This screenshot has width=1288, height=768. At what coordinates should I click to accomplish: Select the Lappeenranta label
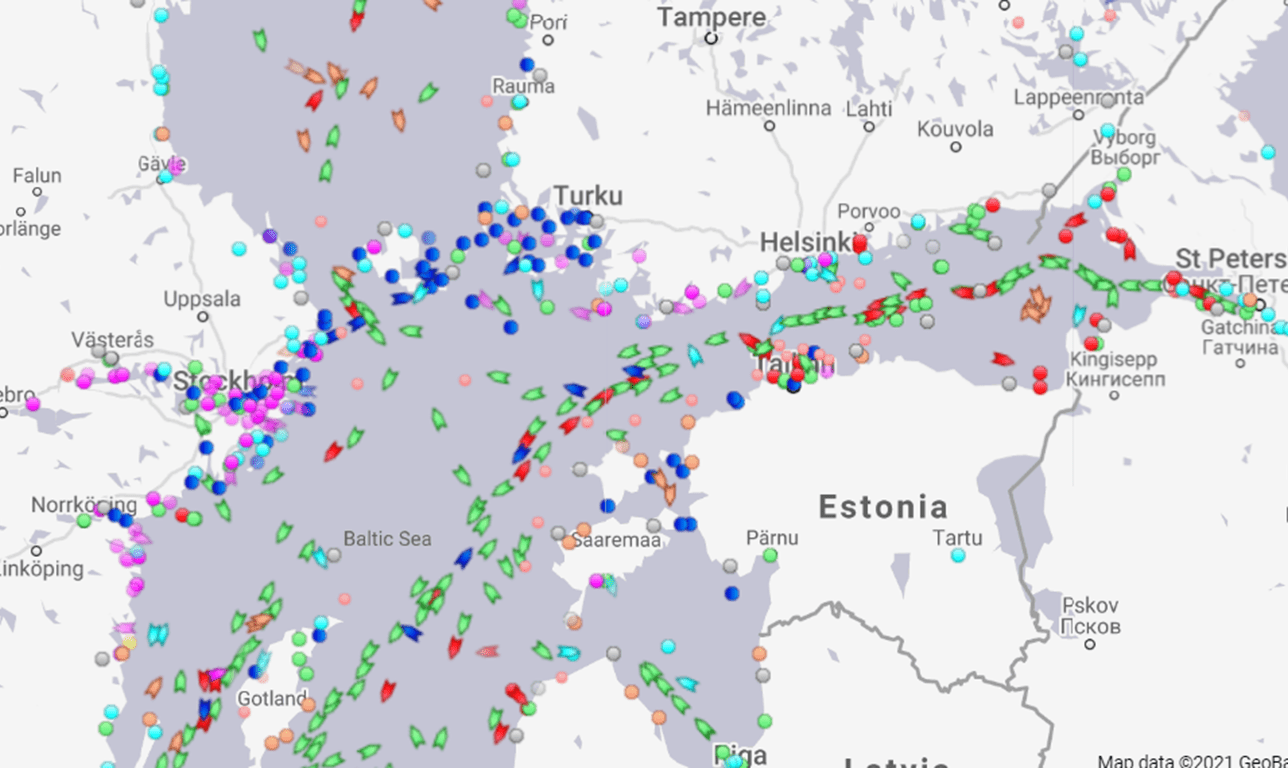(1079, 97)
